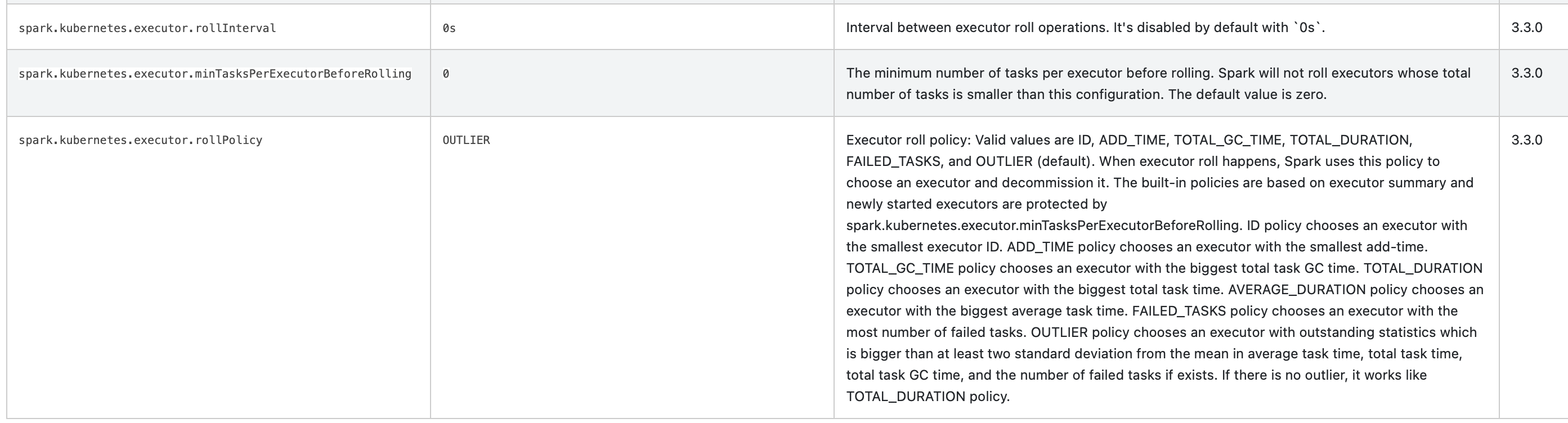Click the 'Executor roll policy: Valid values' sentence
This screenshot has width=1568, height=423.
coord(1129,140)
